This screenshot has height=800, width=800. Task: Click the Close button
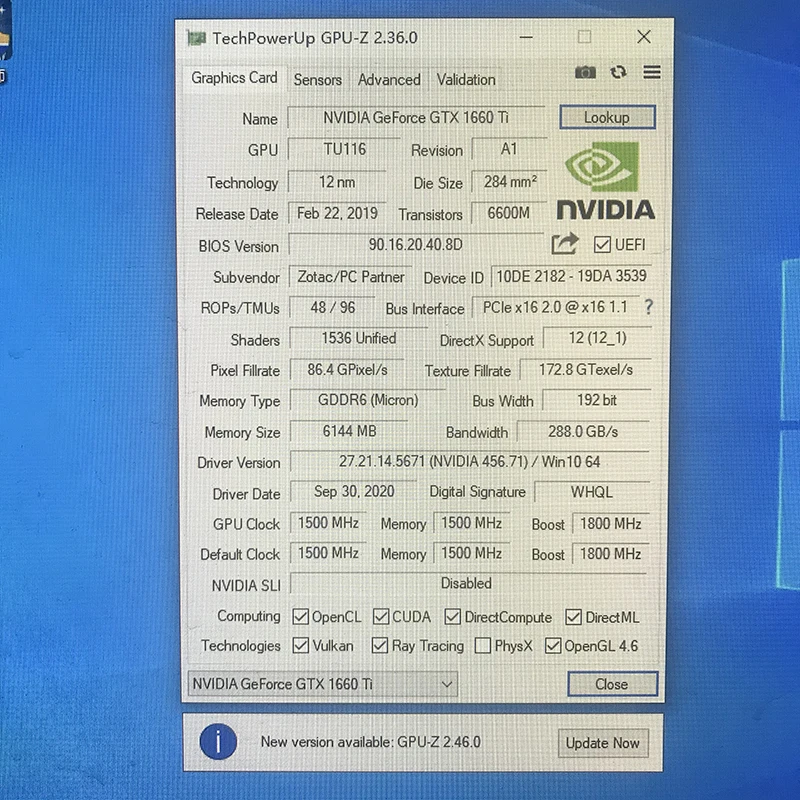(x=612, y=684)
